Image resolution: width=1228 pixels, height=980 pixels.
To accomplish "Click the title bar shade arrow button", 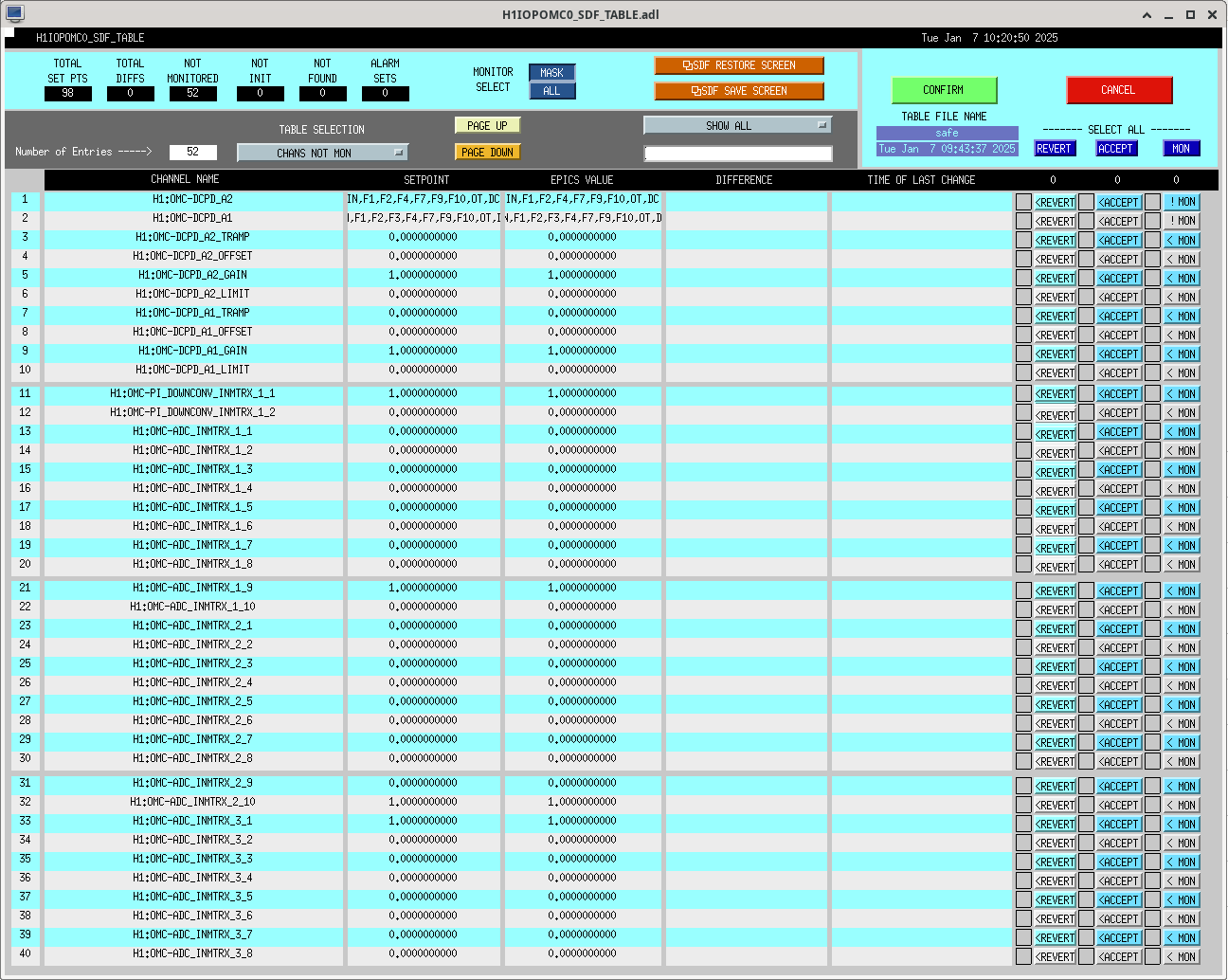I will pyautogui.click(x=1147, y=15).
